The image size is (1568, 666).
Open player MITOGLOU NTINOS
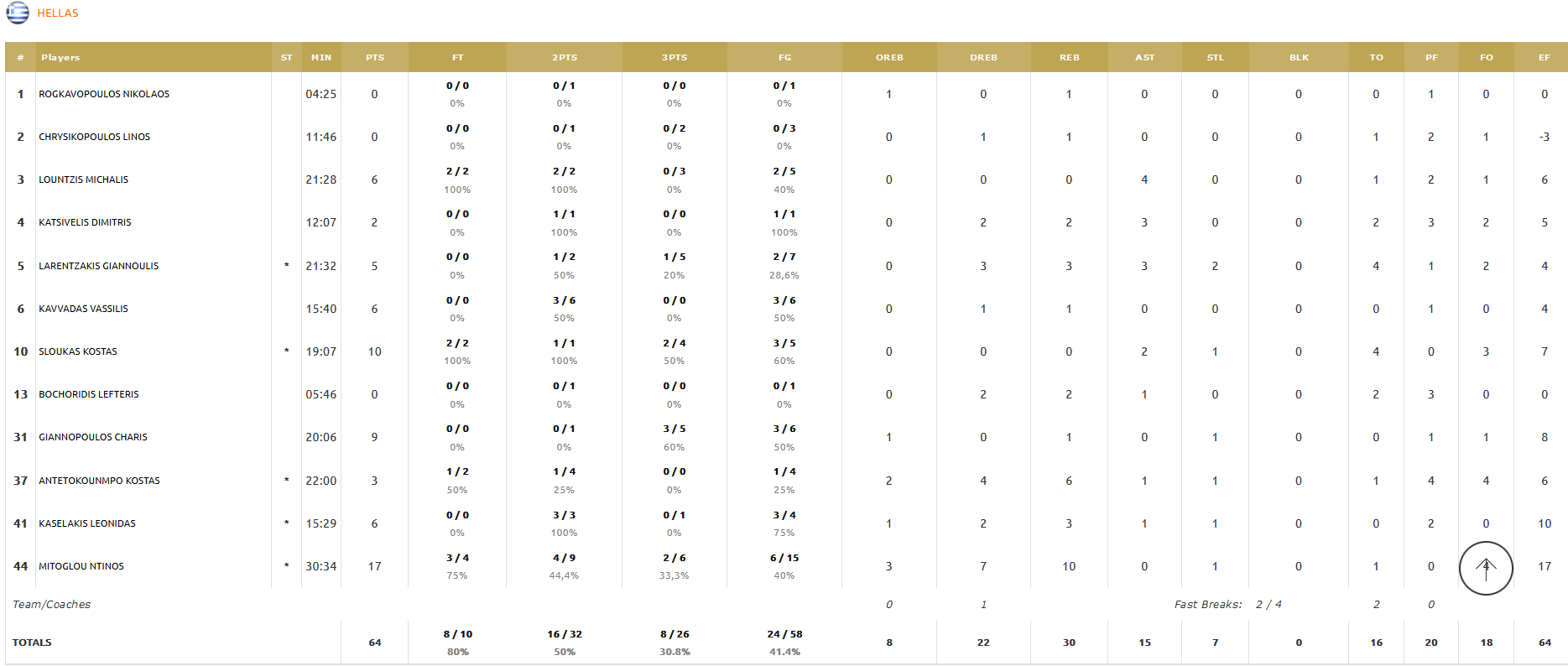[x=81, y=566]
